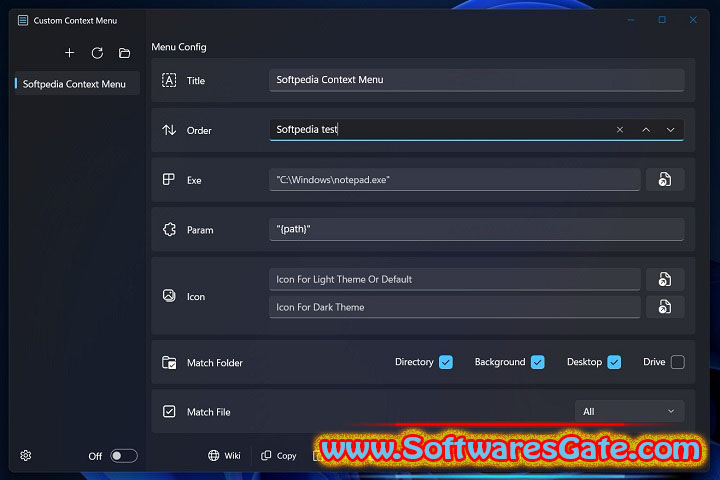The height and width of the screenshot is (480, 720).
Task: Close the Custom Context Menu window
Action: tap(693, 20)
